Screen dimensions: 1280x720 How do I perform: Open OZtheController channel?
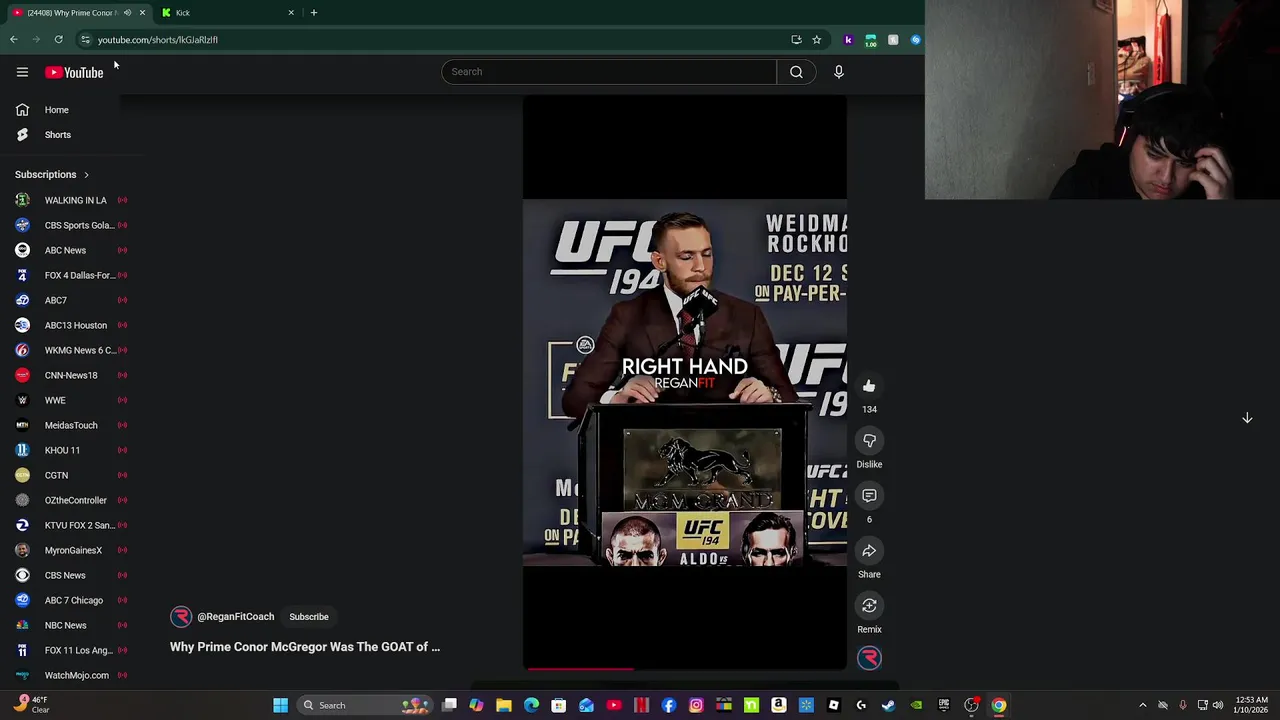coord(70,500)
